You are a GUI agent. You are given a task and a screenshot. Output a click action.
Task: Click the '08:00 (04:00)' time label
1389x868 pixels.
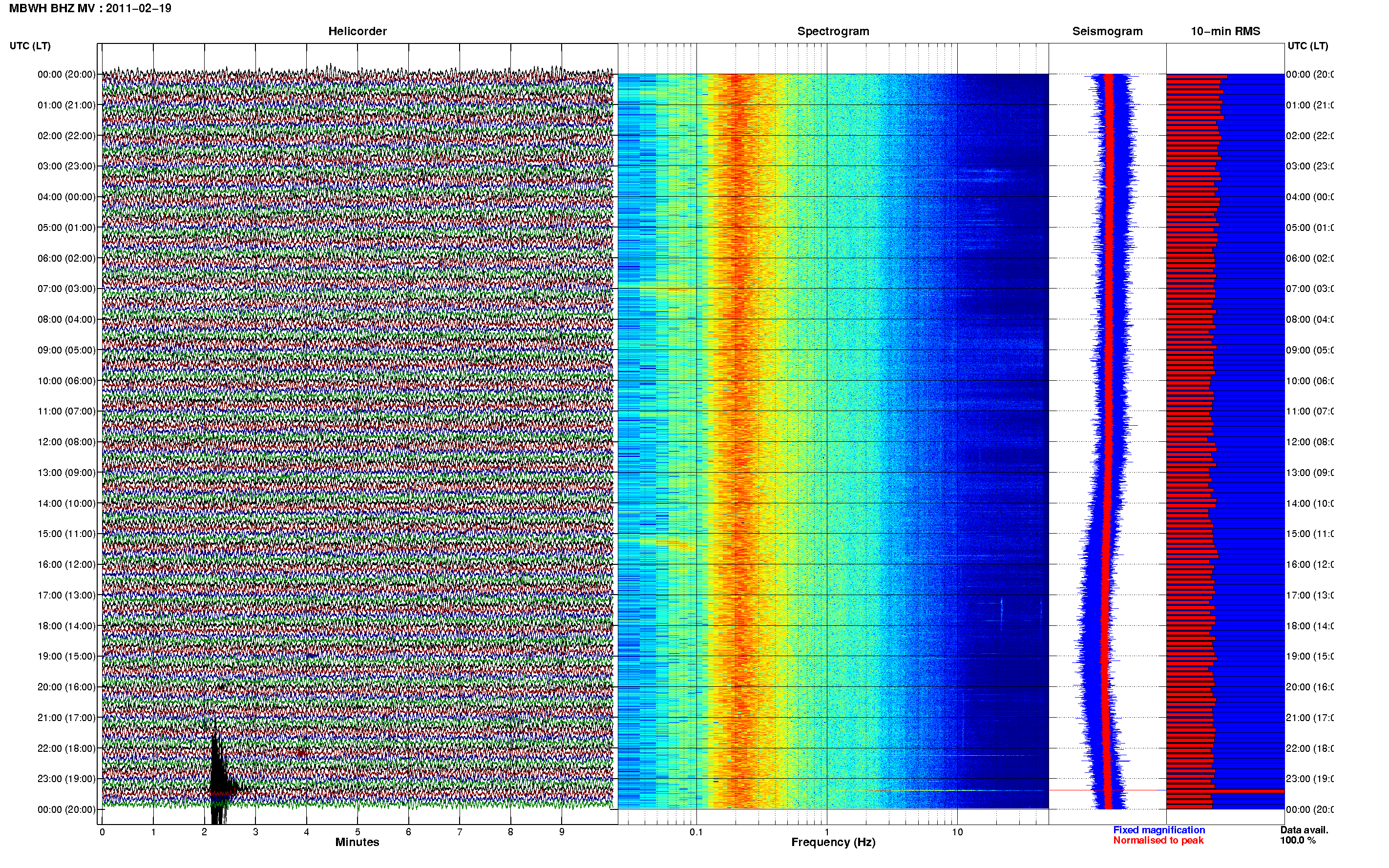pyautogui.click(x=66, y=319)
